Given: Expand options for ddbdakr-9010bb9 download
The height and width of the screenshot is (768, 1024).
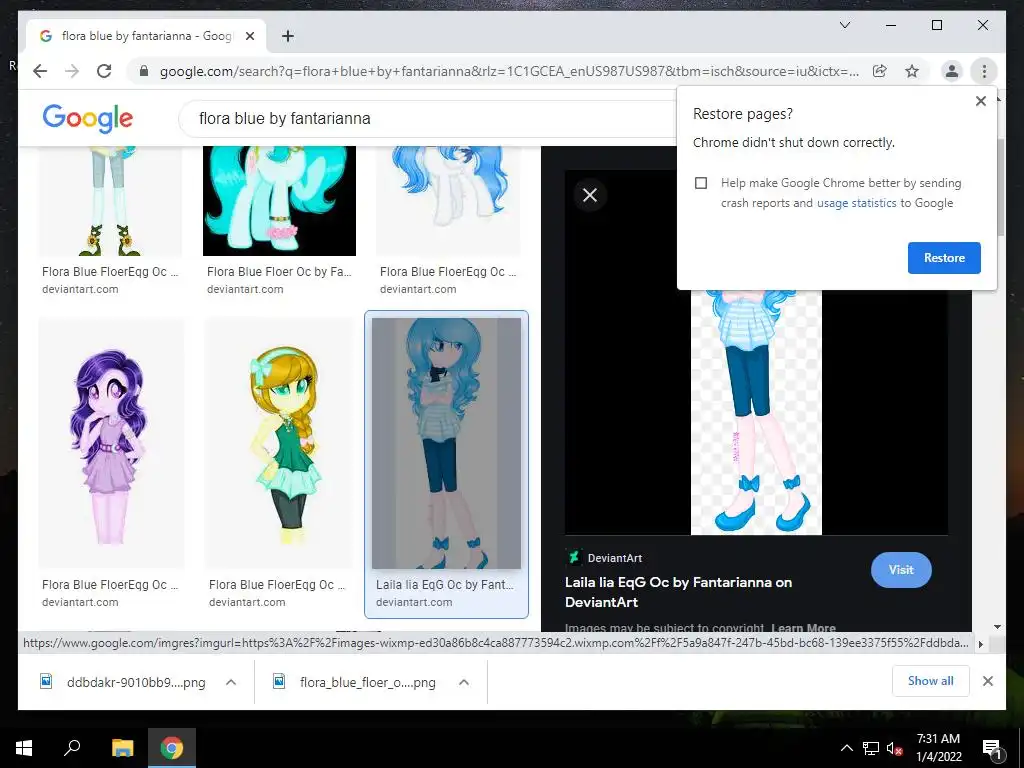Looking at the screenshot, I should [x=231, y=682].
